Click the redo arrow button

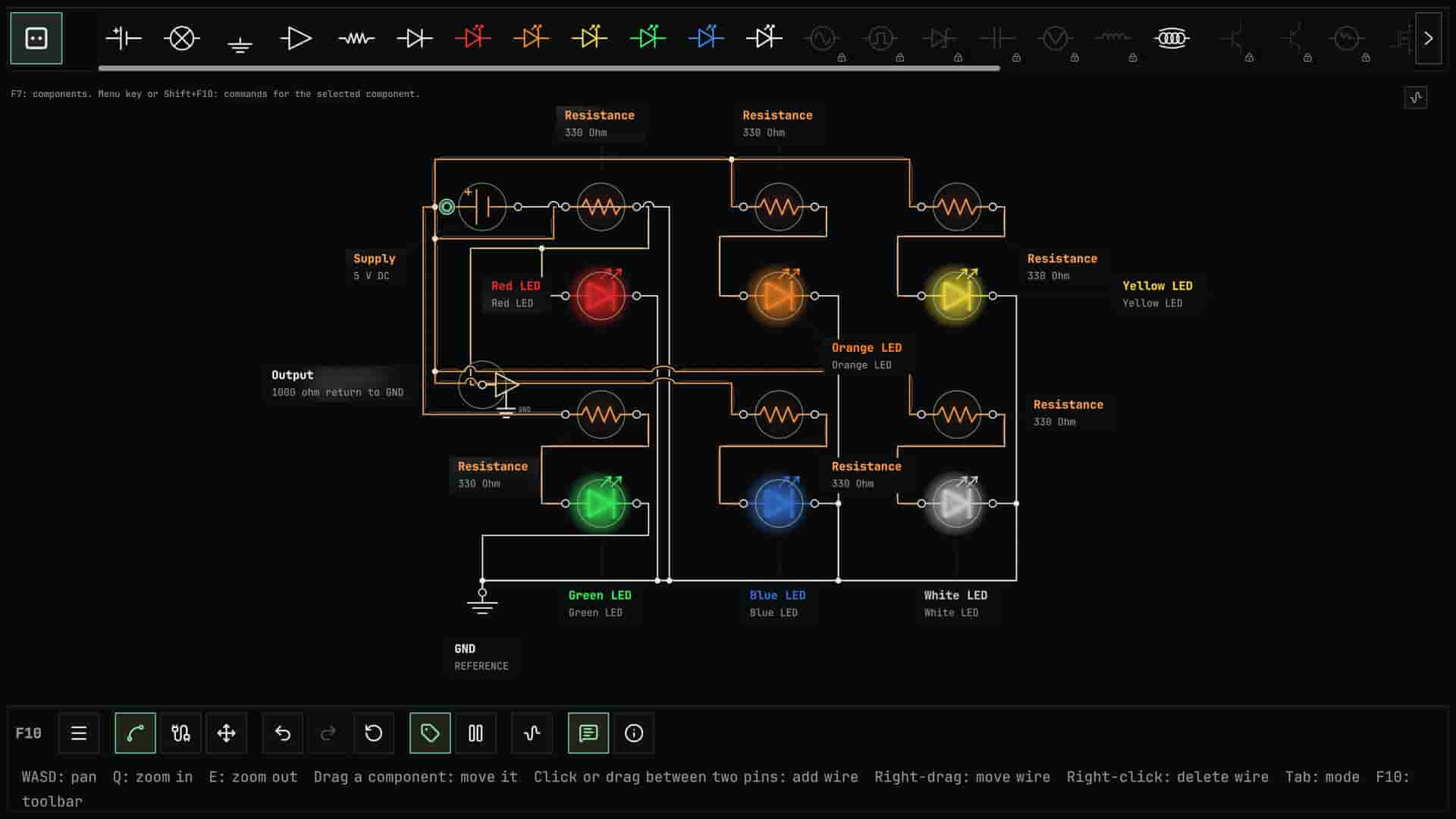pyautogui.click(x=328, y=733)
